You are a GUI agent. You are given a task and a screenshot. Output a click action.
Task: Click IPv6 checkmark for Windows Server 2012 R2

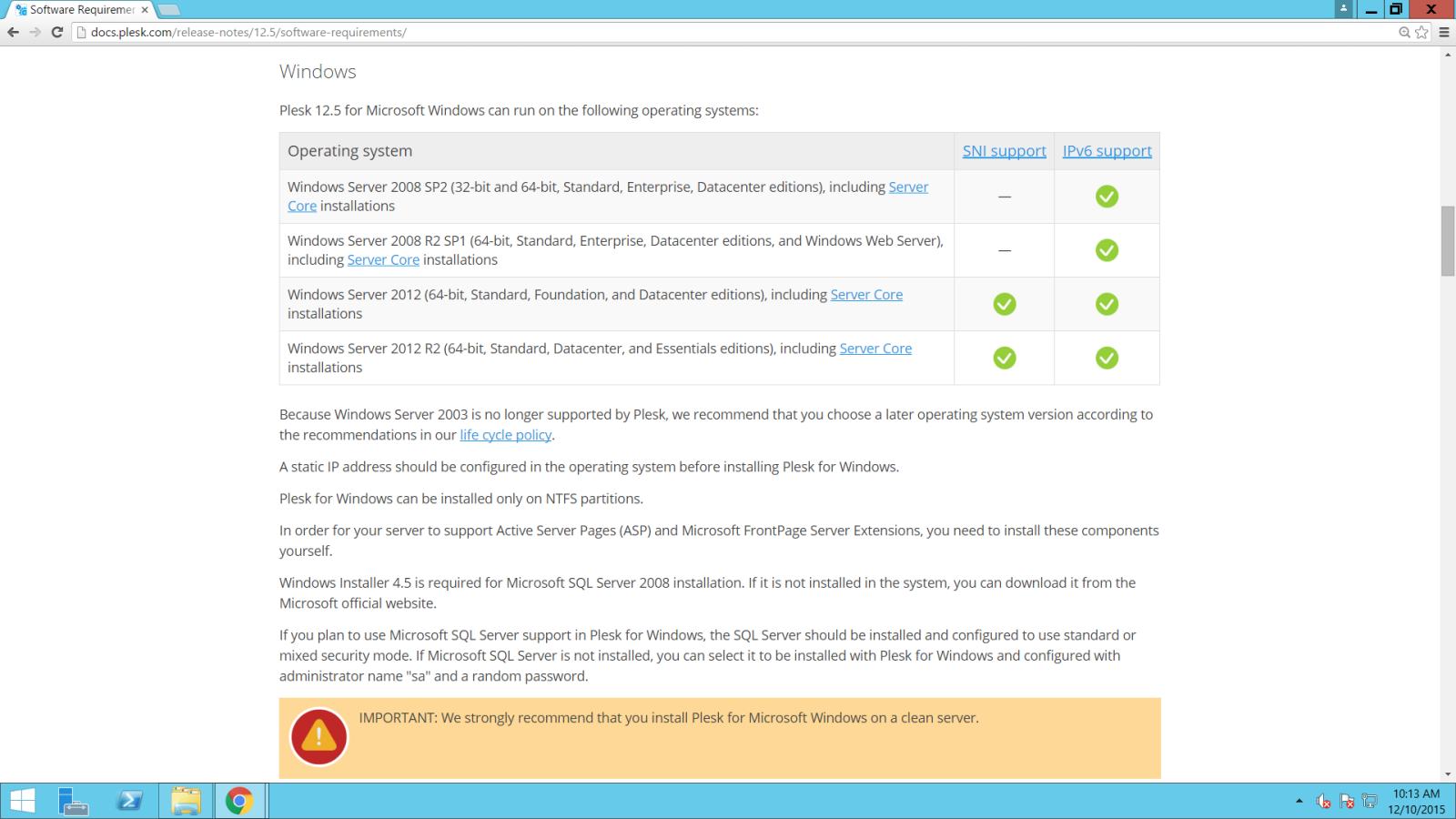tap(1107, 358)
